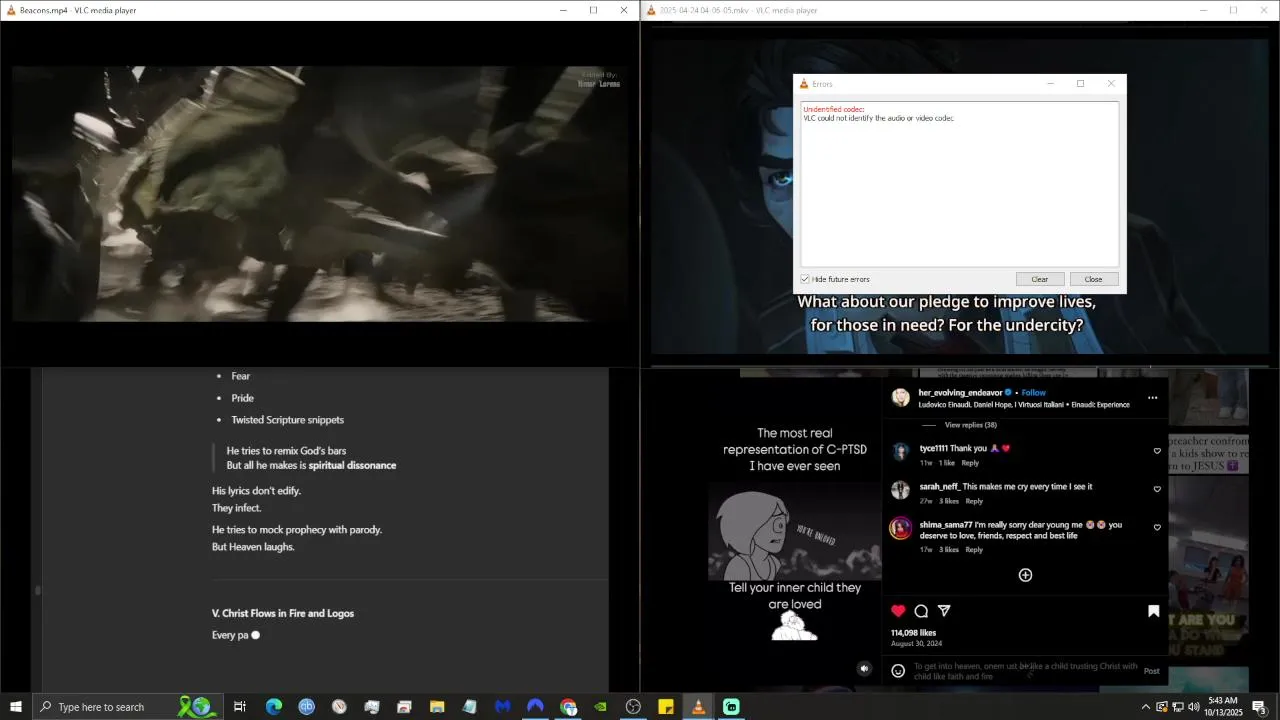This screenshot has width=1280, height=720.
Task: Open the notification center icon
Action: [1259, 707]
